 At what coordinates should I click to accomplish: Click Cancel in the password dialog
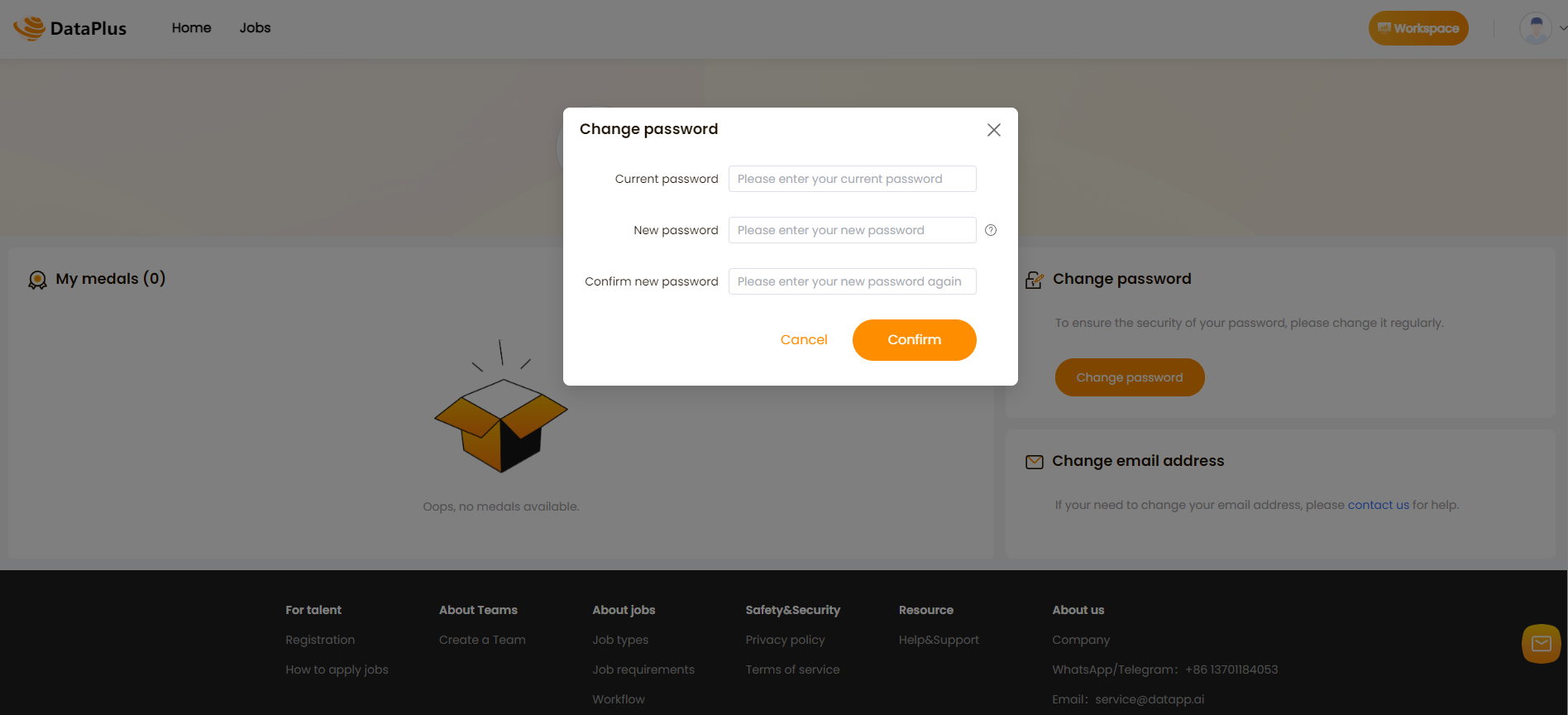tap(804, 340)
